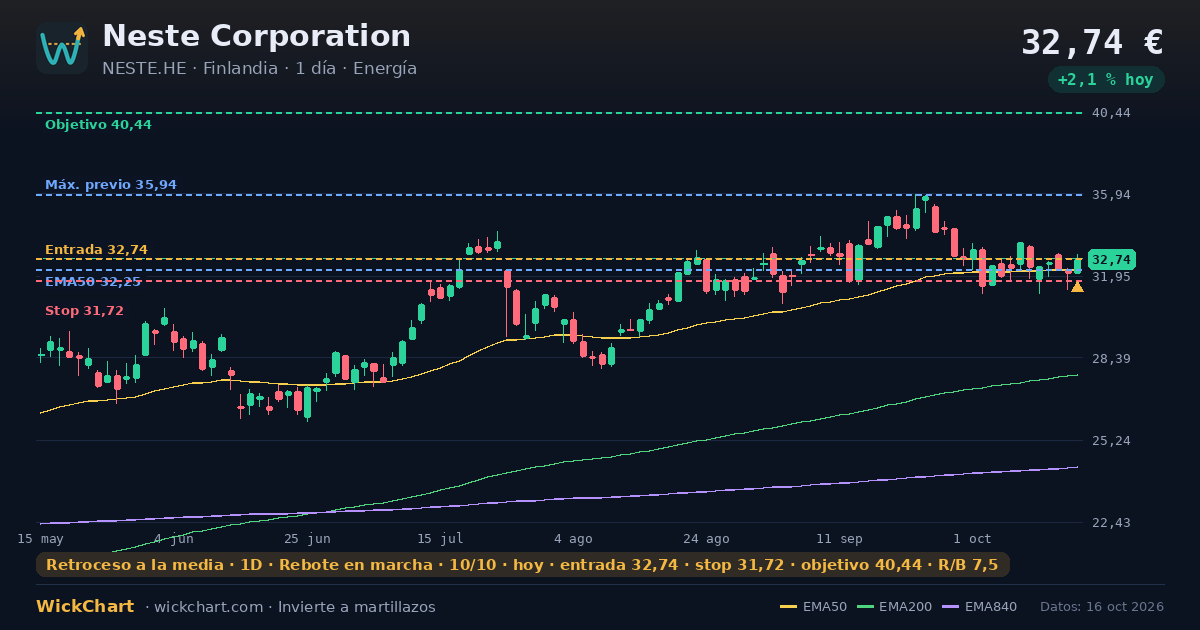Screen dimensions: 1200x630
Task: Click the 25,24 axis value
Action: [1111, 441]
